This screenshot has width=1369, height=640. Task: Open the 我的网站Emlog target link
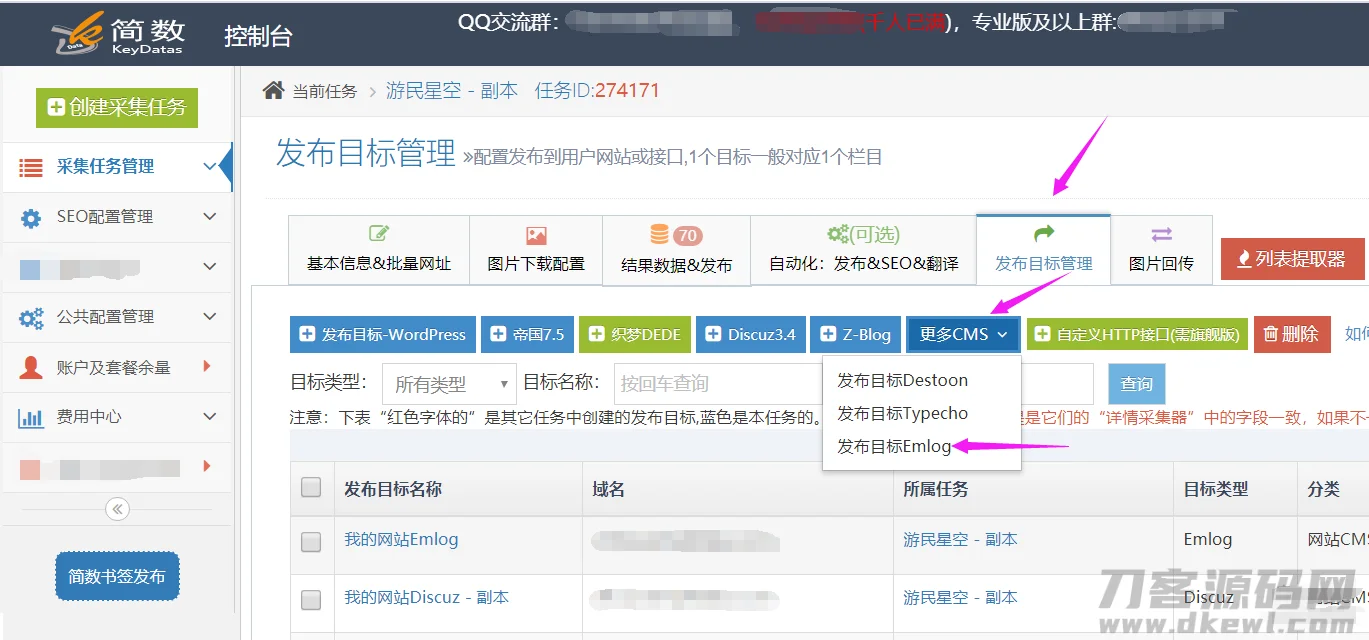[401, 539]
